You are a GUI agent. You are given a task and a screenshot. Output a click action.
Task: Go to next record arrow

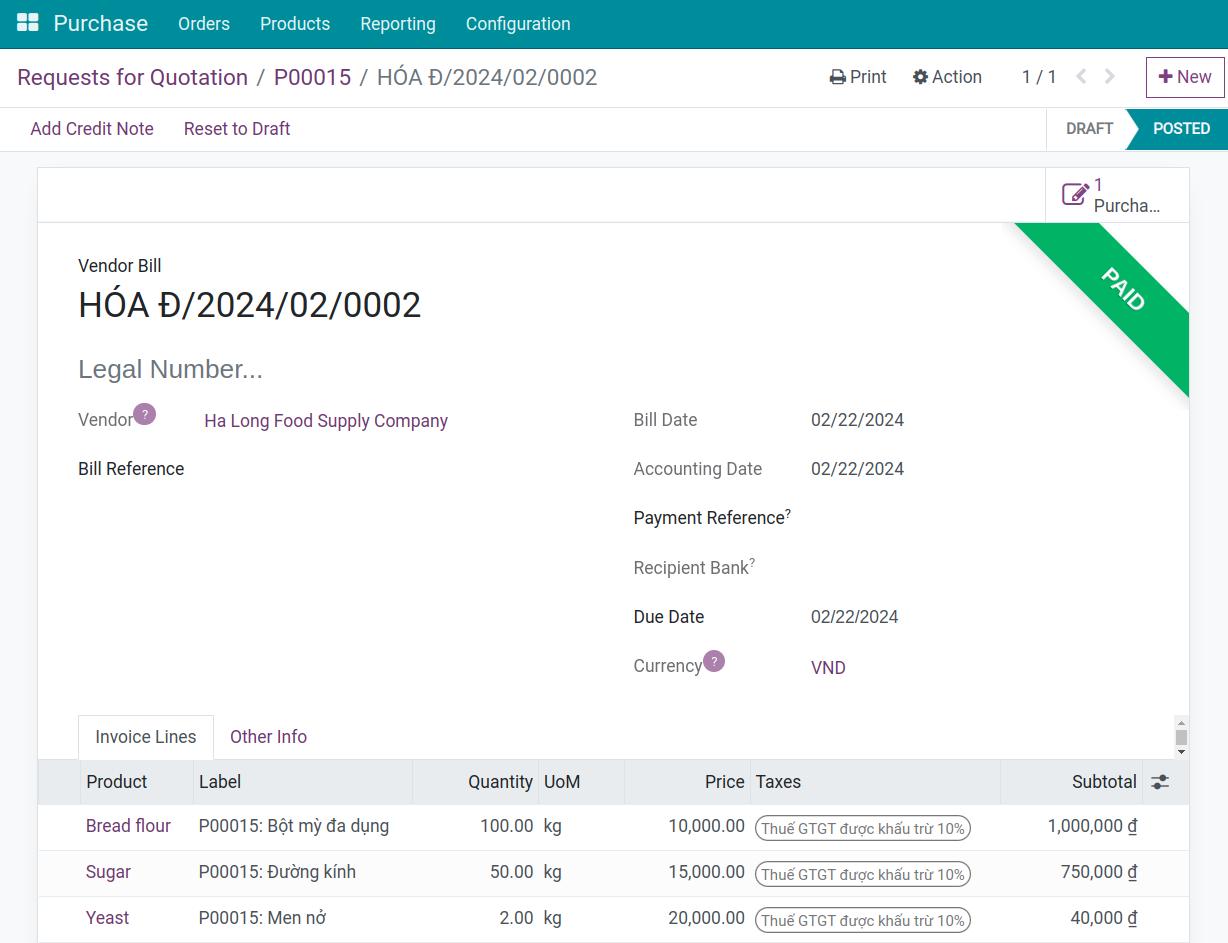click(x=1109, y=77)
